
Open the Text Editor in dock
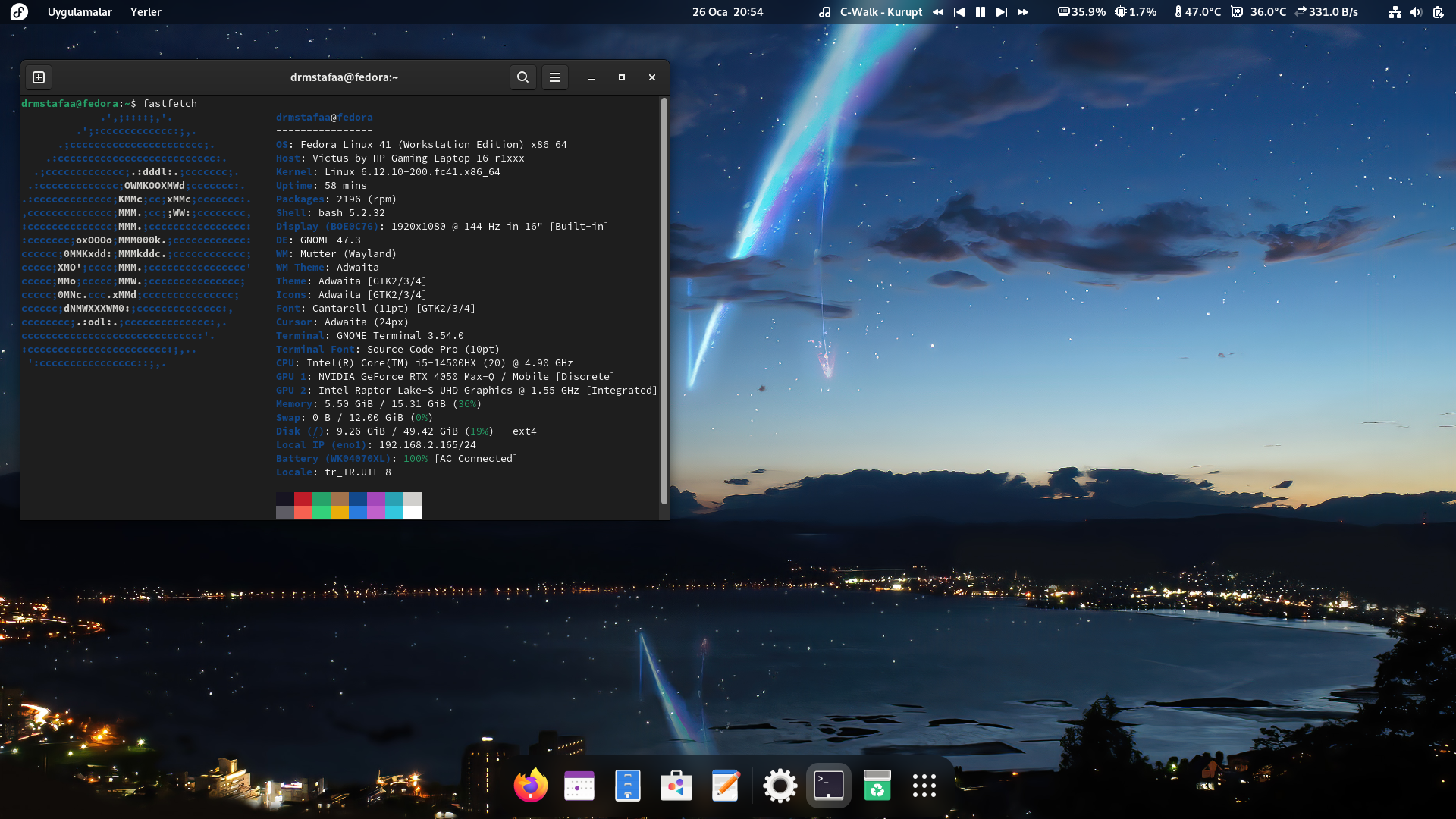click(725, 786)
